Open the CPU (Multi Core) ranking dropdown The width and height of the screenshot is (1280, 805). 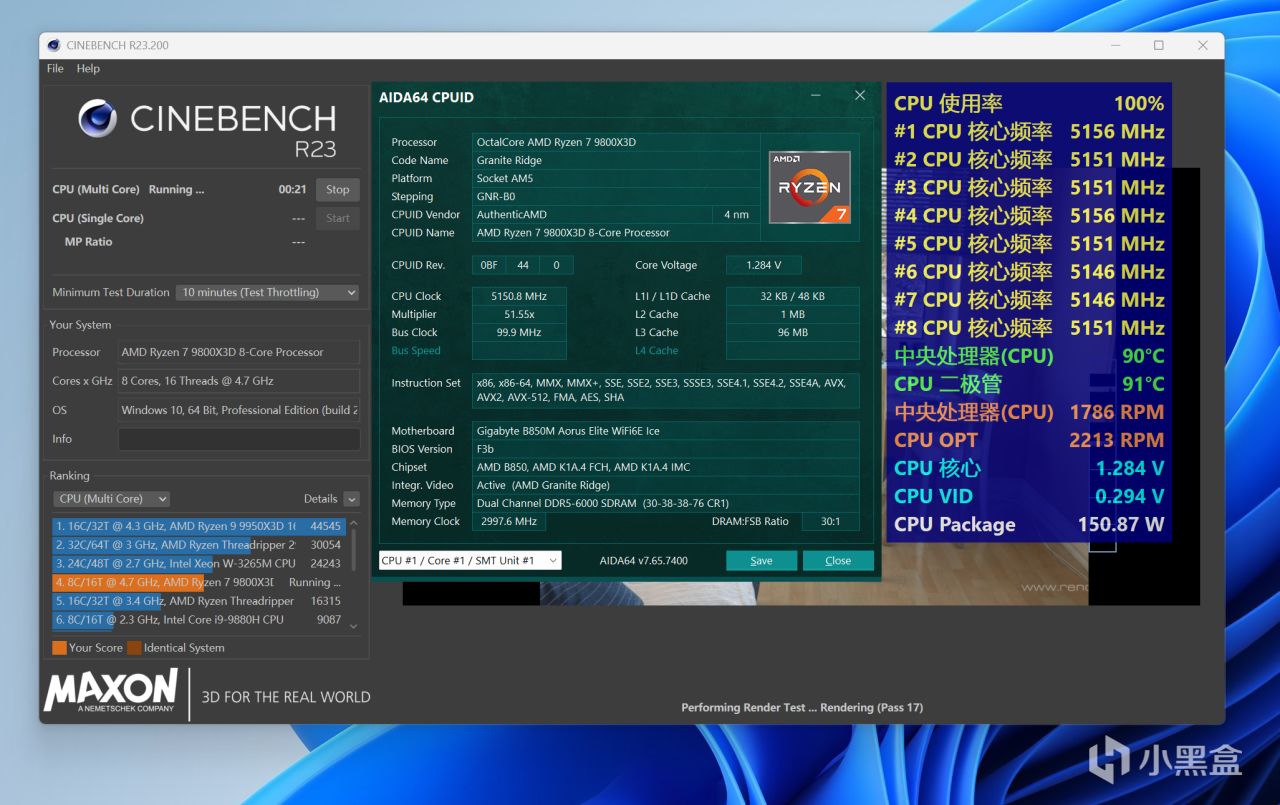pyautogui.click(x=111, y=499)
